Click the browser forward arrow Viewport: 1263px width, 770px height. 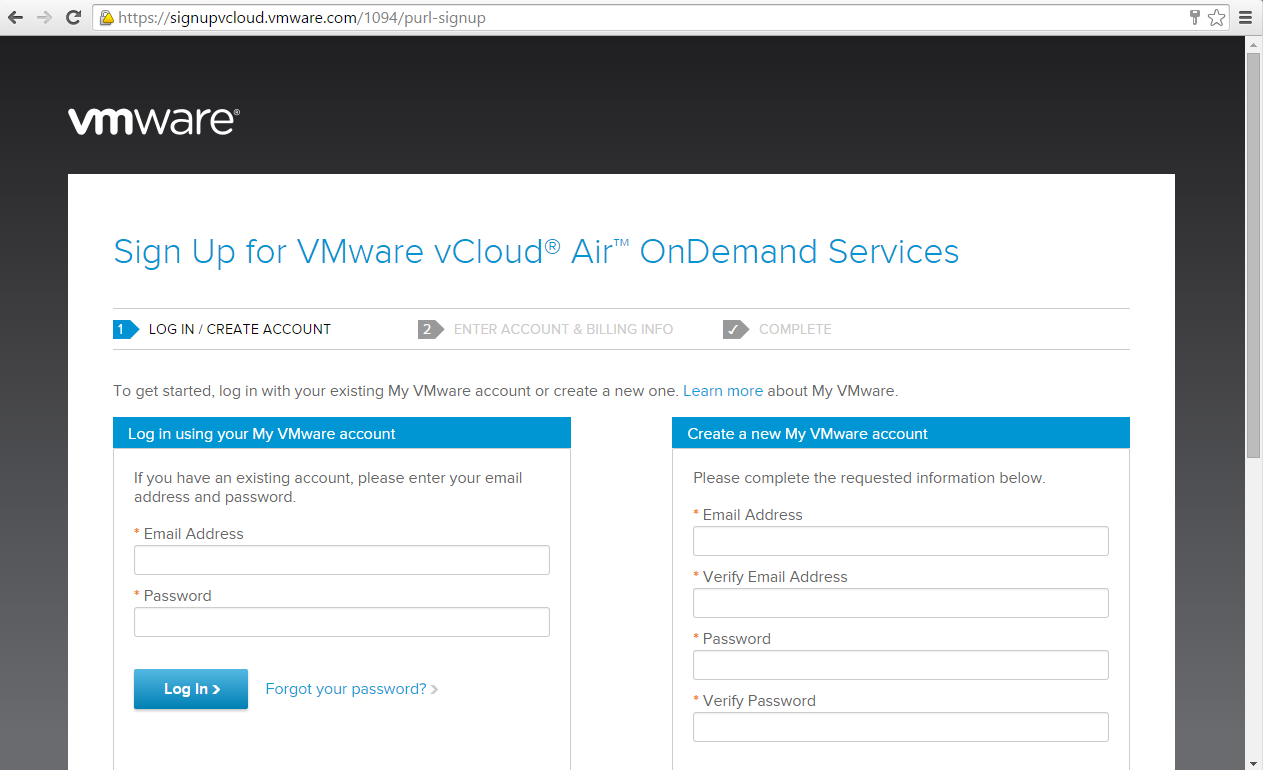(x=44, y=17)
